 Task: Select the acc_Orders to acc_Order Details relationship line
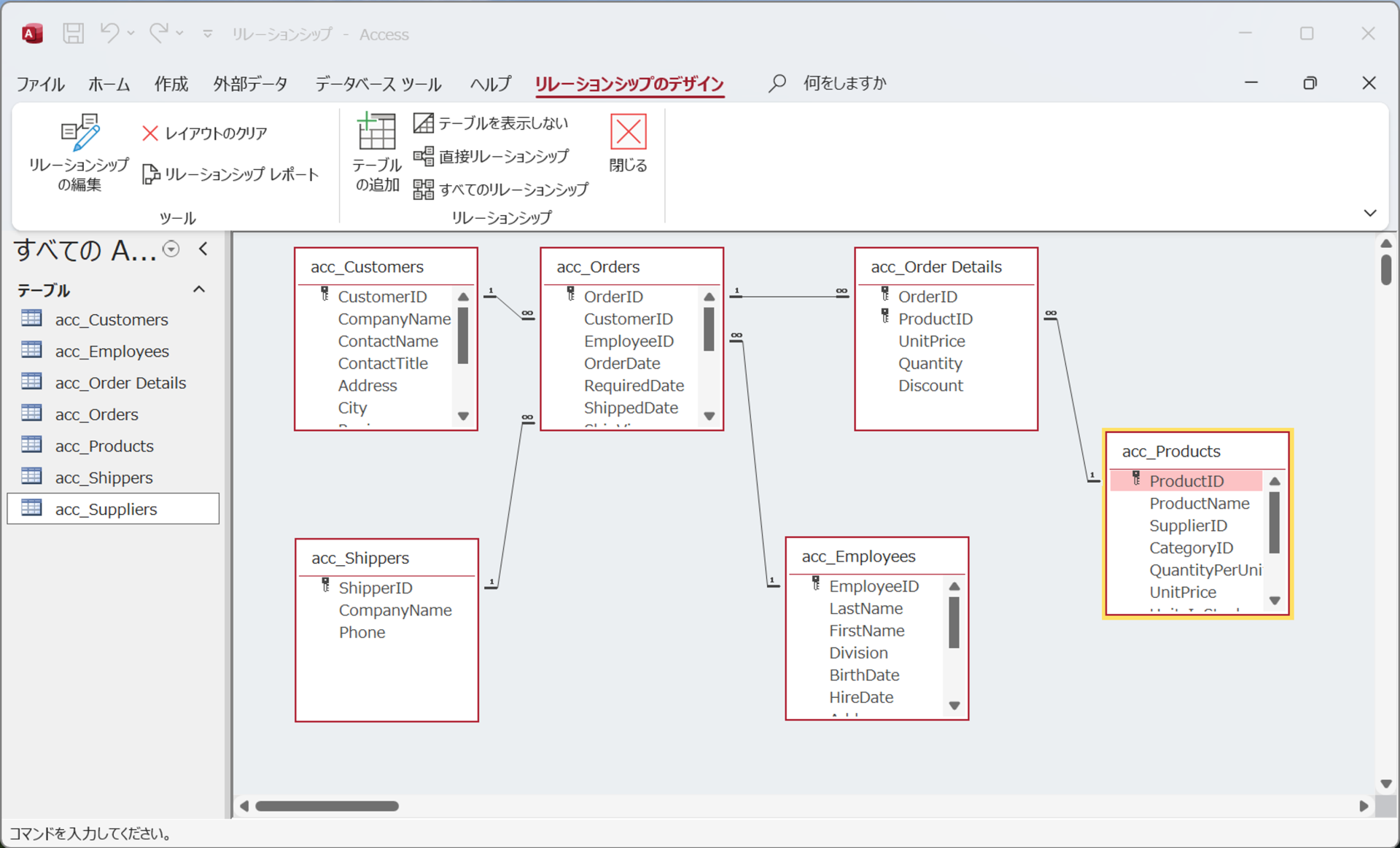[x=789, y=296]
